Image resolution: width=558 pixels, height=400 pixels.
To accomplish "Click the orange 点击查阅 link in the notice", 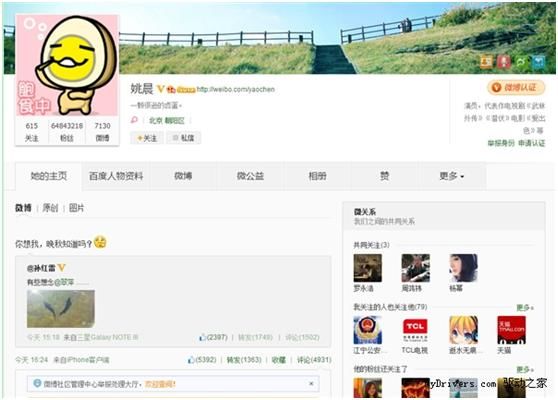I will pos(160,384).
